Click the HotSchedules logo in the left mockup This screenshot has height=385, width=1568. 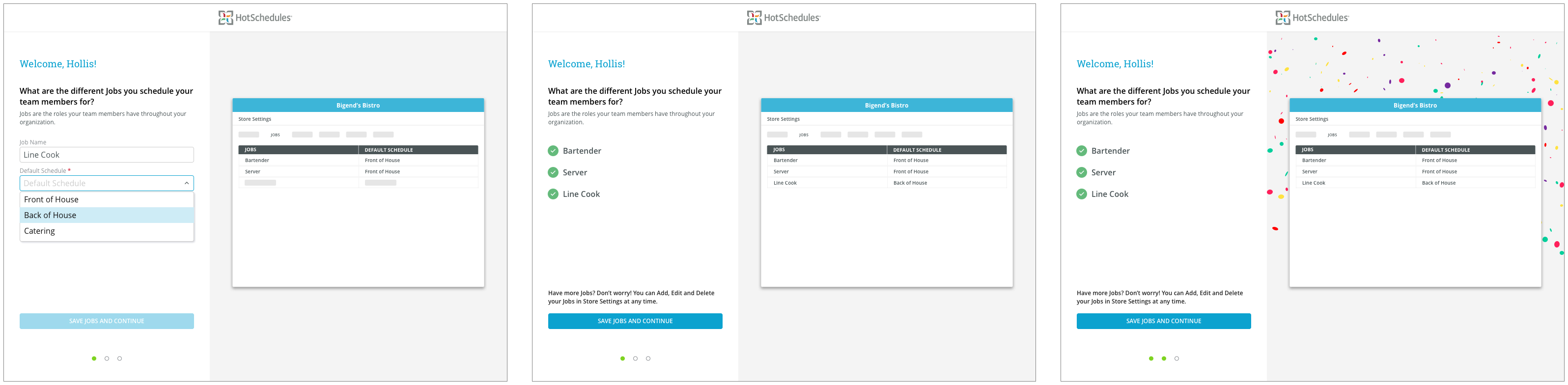255,18
